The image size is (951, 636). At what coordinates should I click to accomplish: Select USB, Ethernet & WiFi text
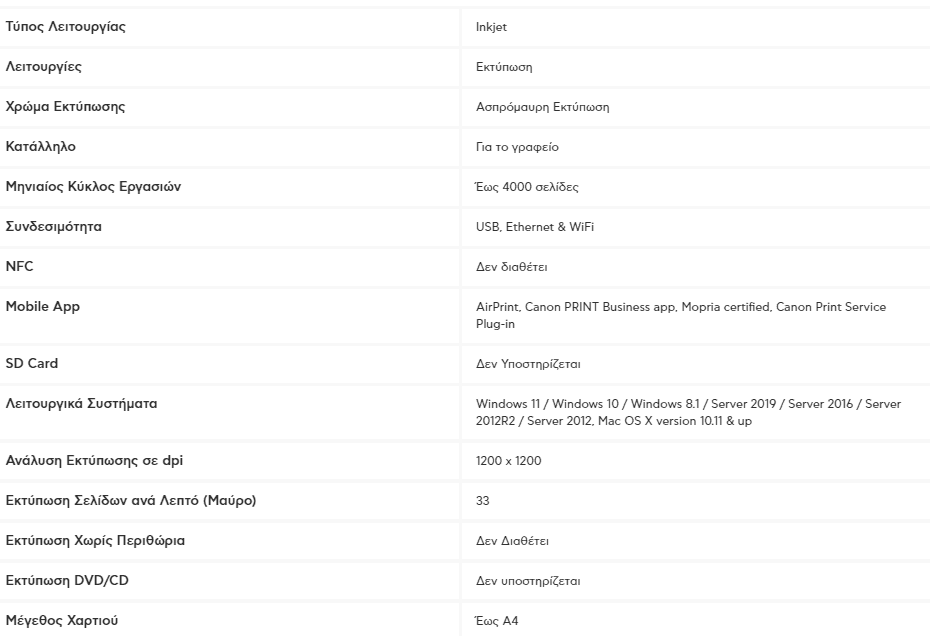[534, 227]
